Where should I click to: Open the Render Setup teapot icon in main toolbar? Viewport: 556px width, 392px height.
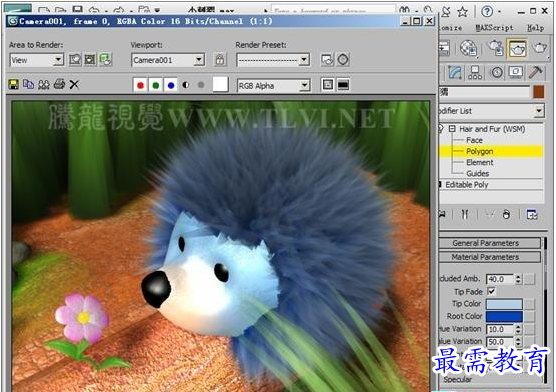(x=496, y=48)
